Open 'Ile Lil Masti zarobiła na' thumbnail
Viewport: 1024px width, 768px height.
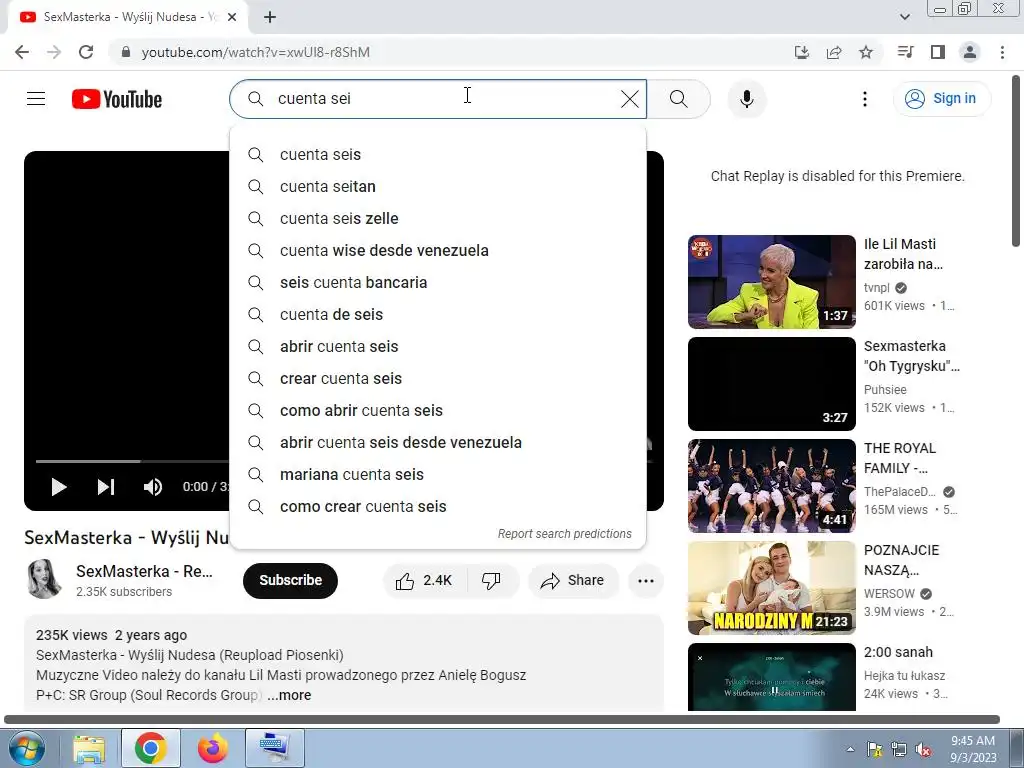click(771, 281)
